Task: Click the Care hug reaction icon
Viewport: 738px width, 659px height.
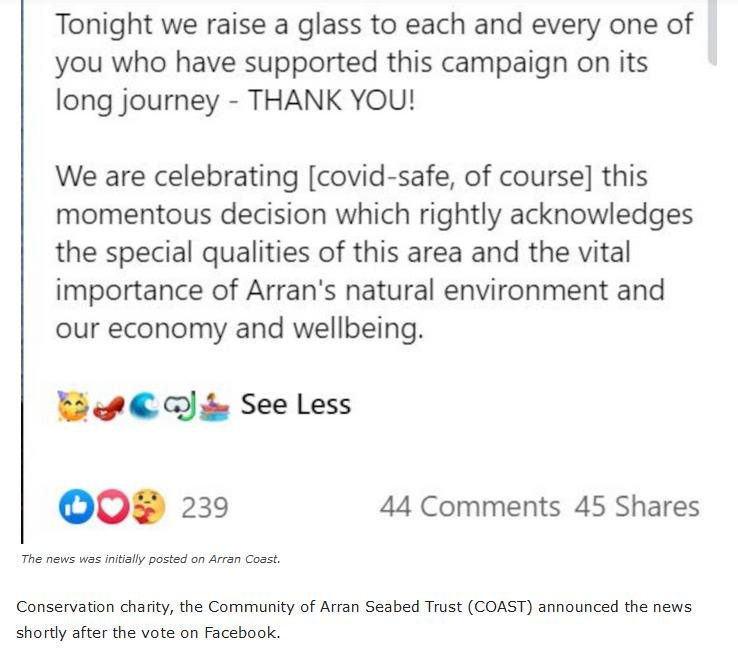Action: (147, 507)
